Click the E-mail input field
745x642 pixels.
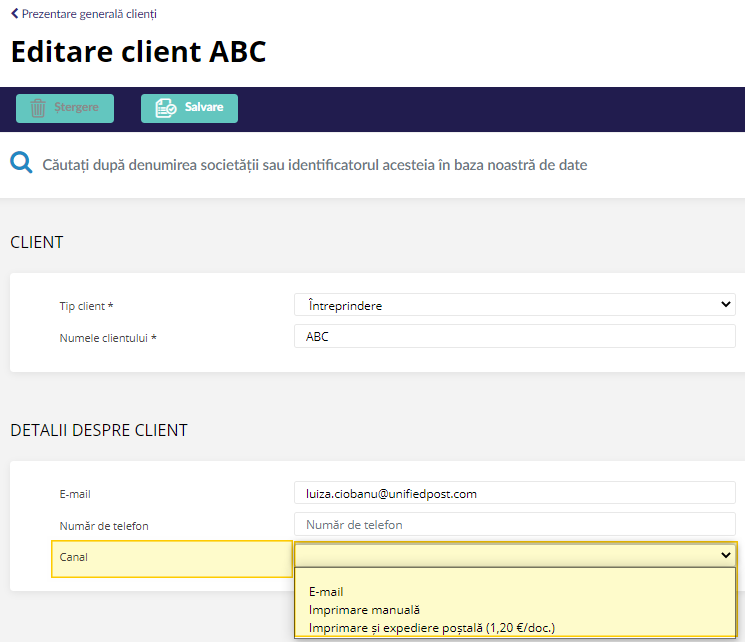point(515,493)
